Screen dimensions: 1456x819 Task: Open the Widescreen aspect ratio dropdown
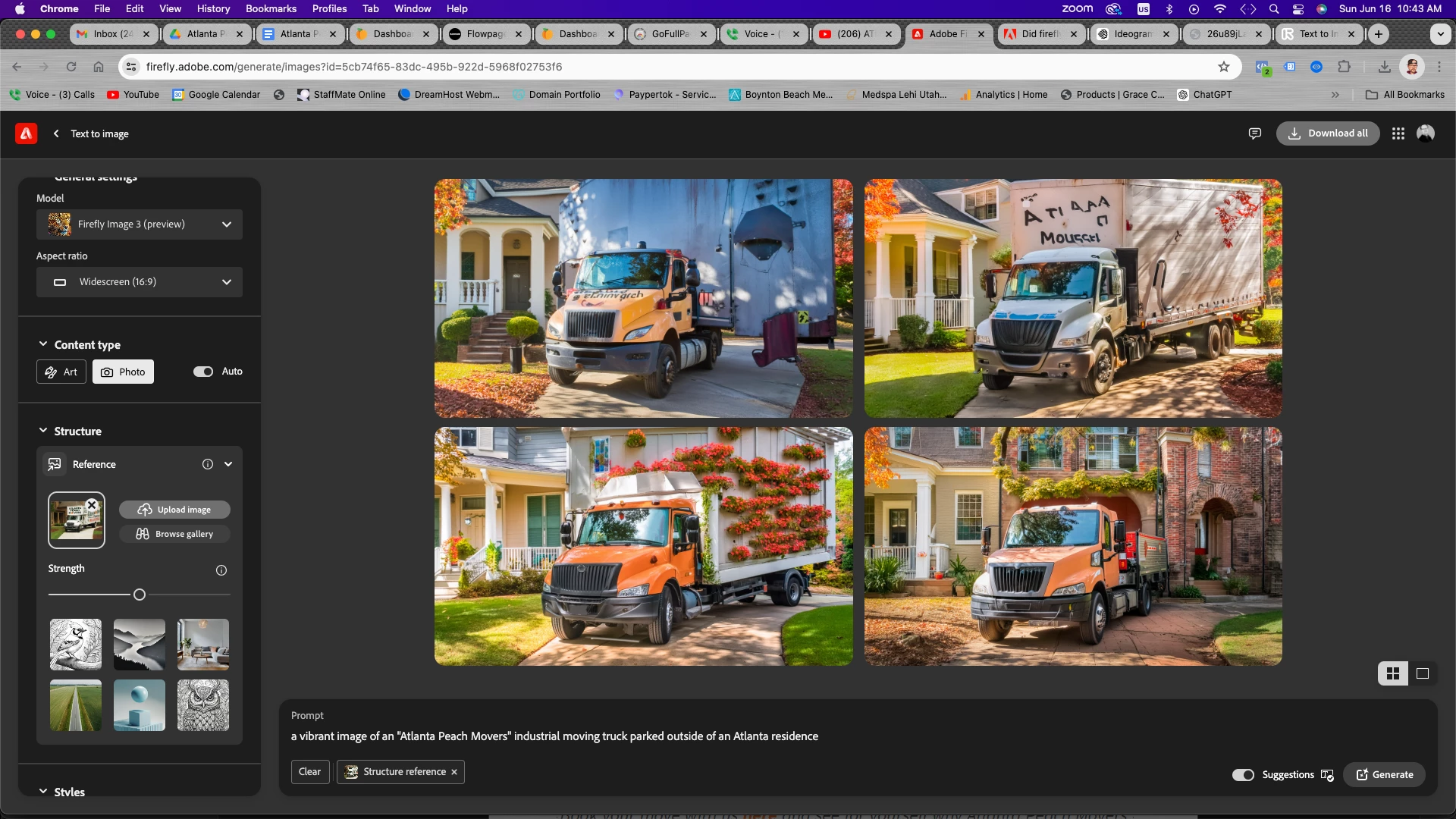140,282
